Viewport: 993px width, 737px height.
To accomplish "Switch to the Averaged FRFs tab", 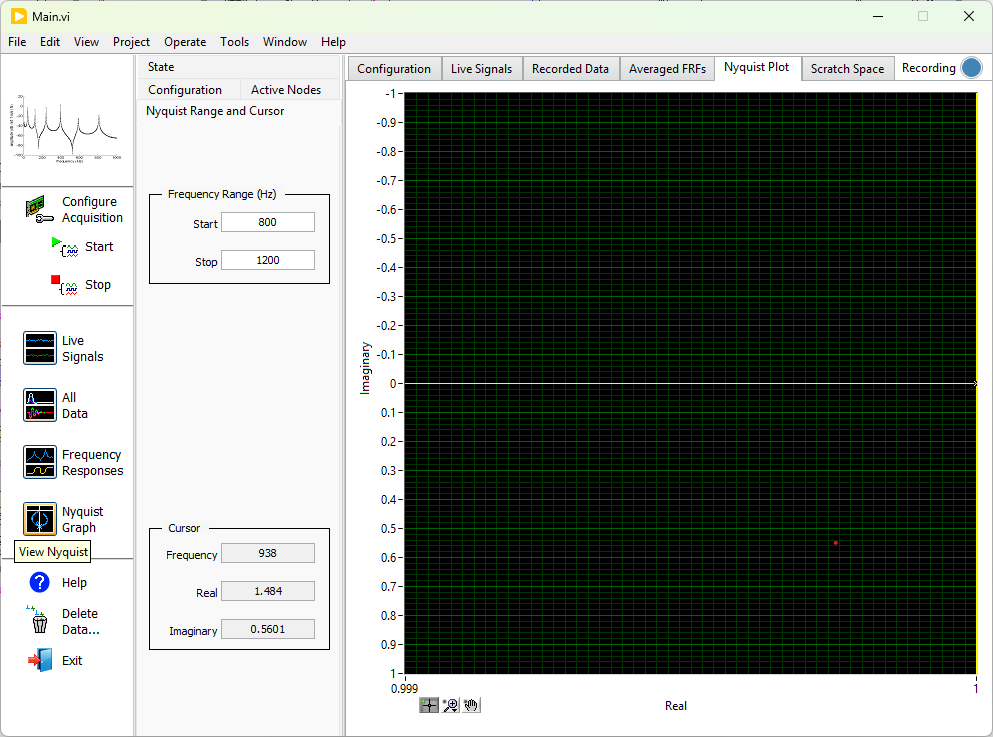I will 667,68.
